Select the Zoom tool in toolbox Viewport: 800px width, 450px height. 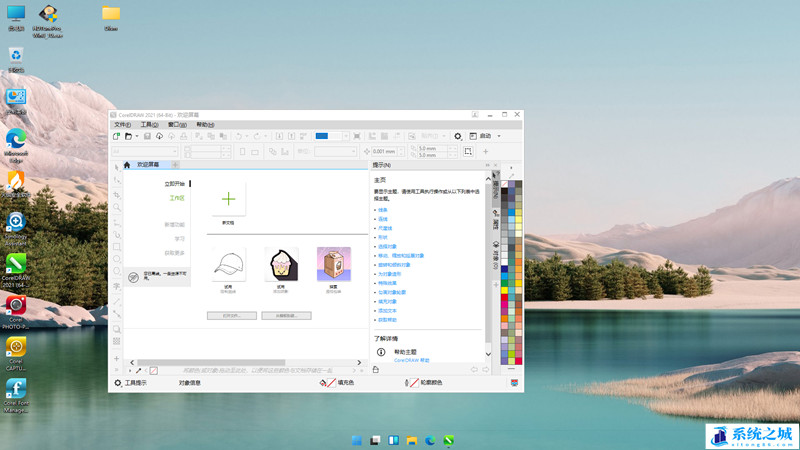click(117, 205)
